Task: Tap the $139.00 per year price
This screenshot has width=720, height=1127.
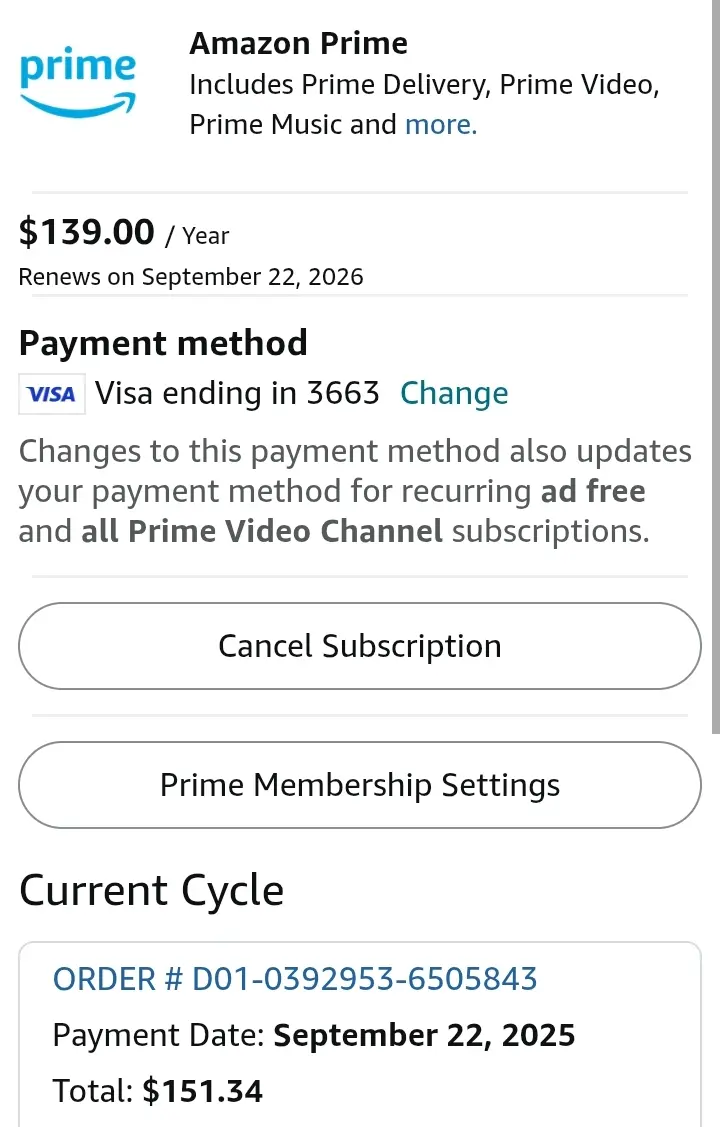Action: click(124, 233)
